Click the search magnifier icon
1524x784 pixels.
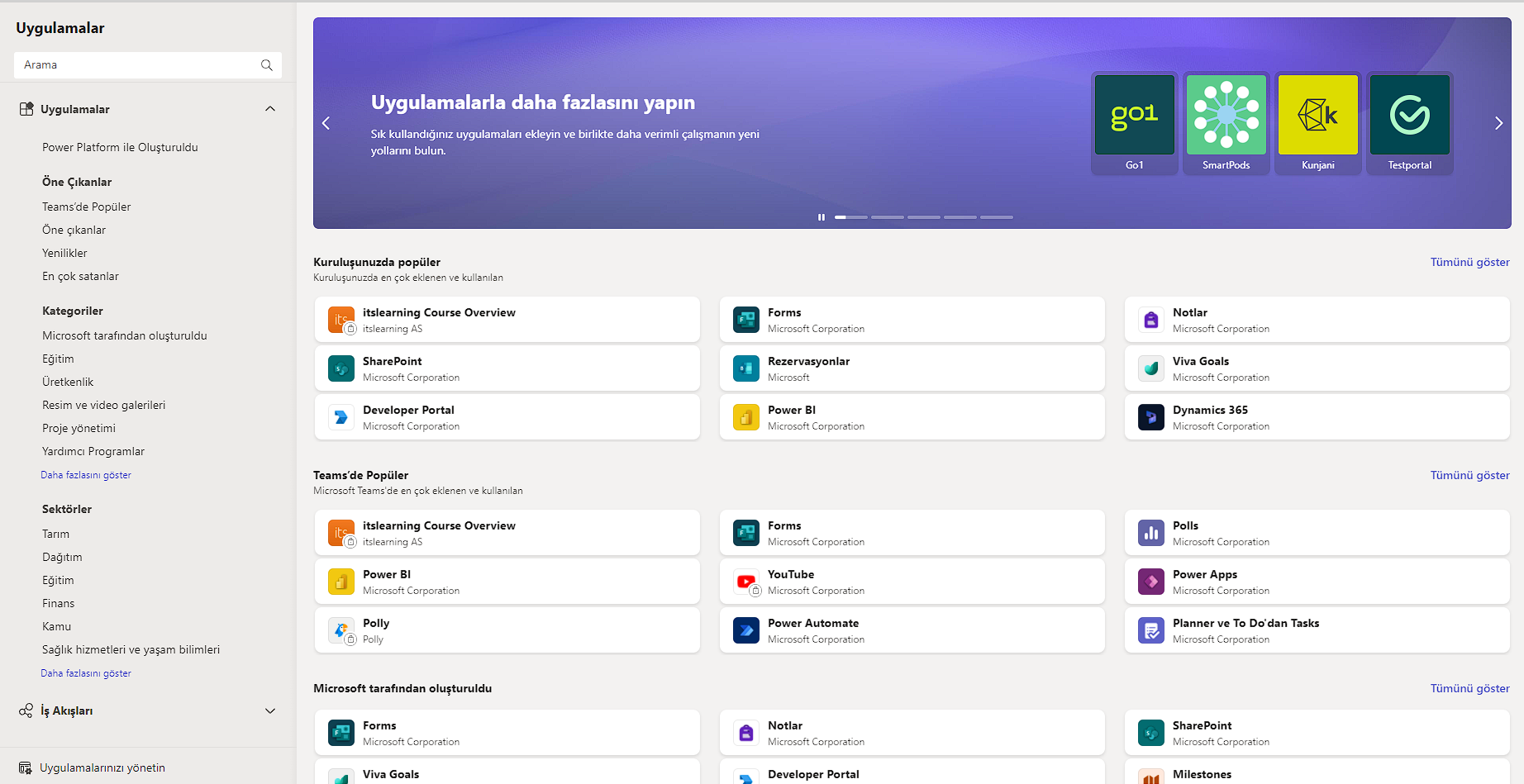(266, 65)
